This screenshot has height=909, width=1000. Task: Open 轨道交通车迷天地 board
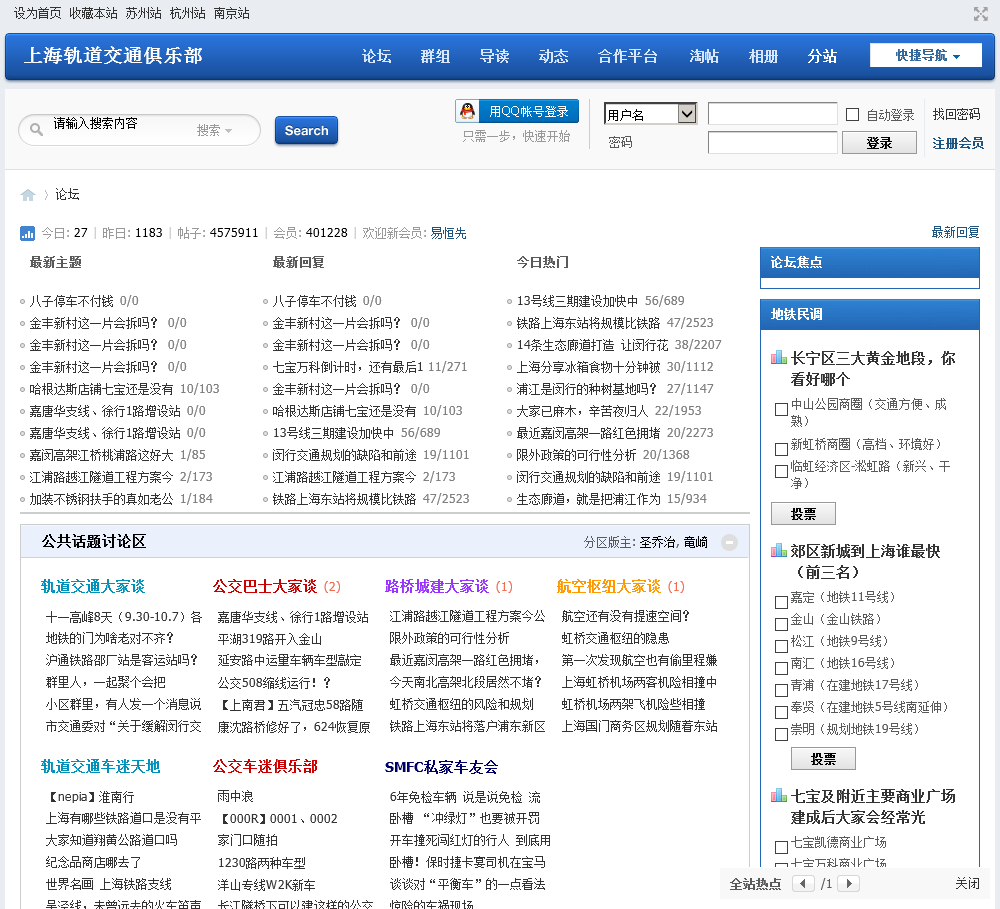100,767
